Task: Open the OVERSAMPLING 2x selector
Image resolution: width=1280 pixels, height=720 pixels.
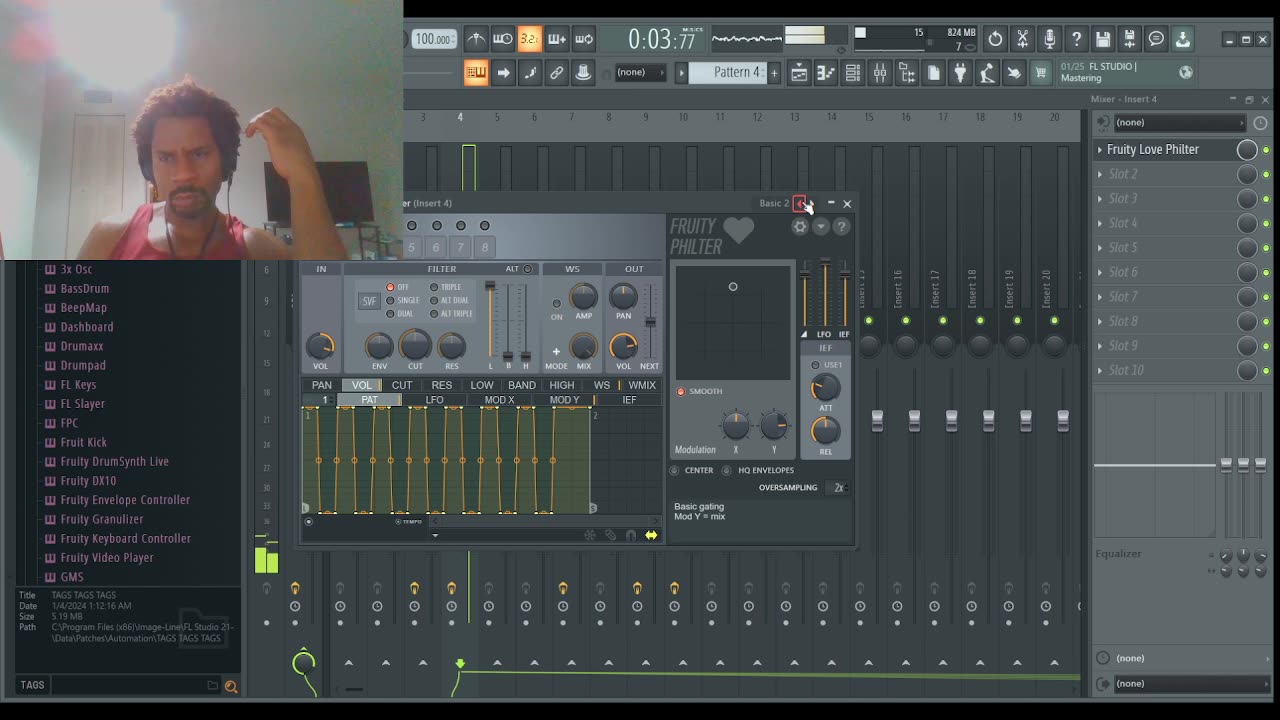Action: [838, 487]
